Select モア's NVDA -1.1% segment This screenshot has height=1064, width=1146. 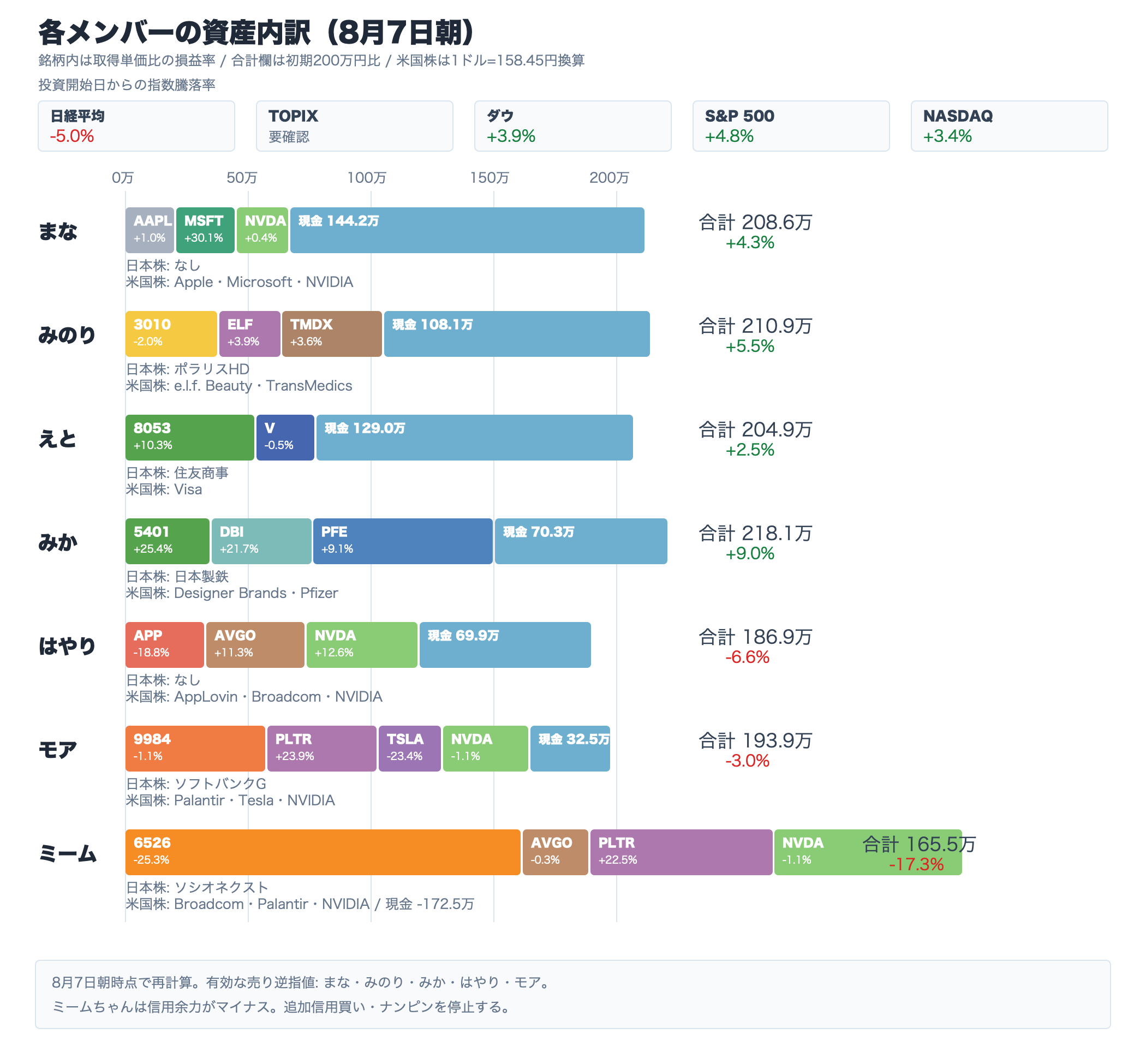(486, 749)
